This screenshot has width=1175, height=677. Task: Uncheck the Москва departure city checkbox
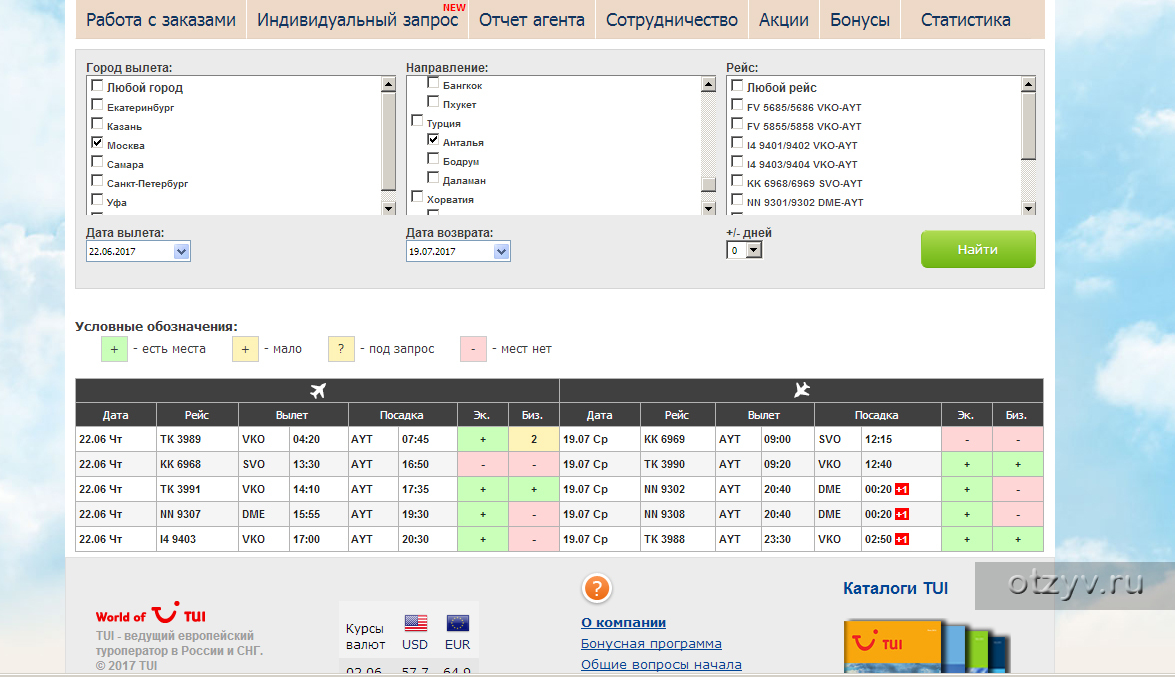pos(97,143)
